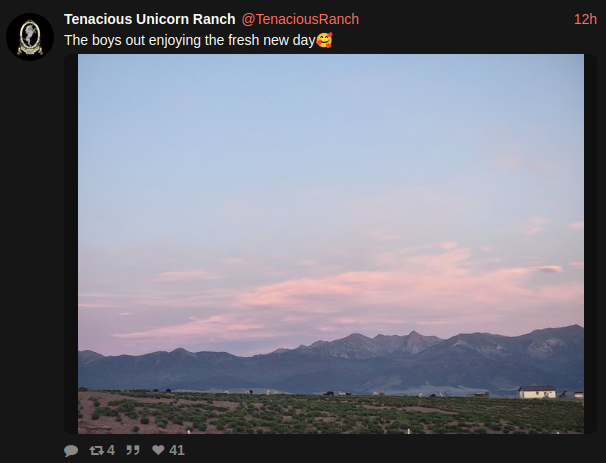This screenshot has width=606, height=463.
Task: Click the smiling hearts emoji in tweet
Action: [x=324, y=40]
